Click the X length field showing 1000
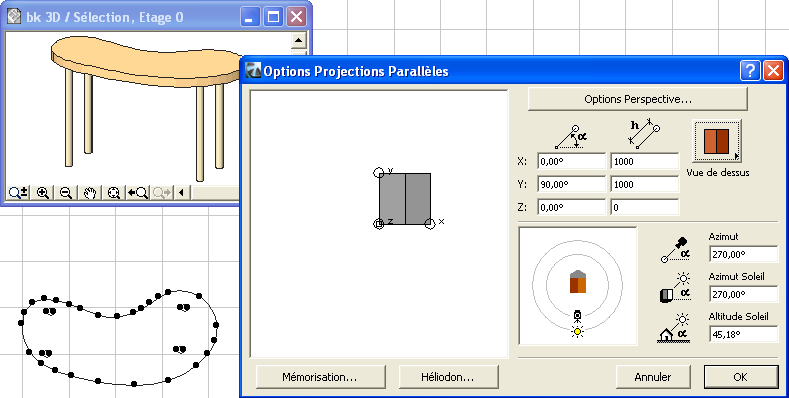Viewport: 789px width, 398px height. 645,161
